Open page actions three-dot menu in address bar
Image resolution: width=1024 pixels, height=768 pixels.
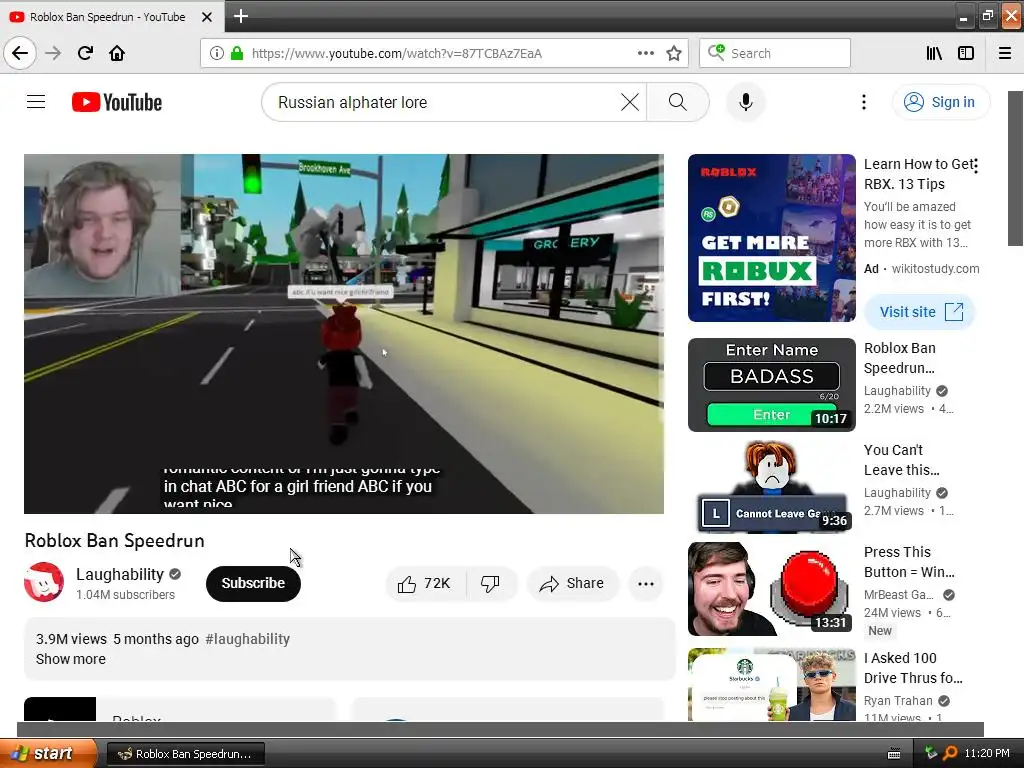[x=645, y=53]
